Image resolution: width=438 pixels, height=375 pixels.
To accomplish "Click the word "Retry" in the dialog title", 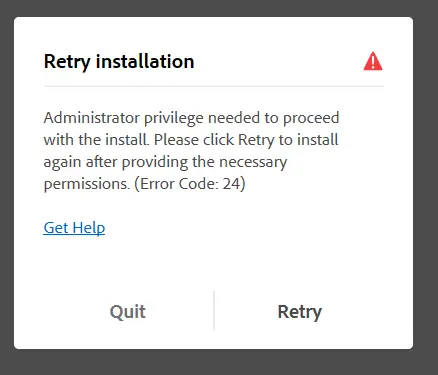I will pos(67,62).
